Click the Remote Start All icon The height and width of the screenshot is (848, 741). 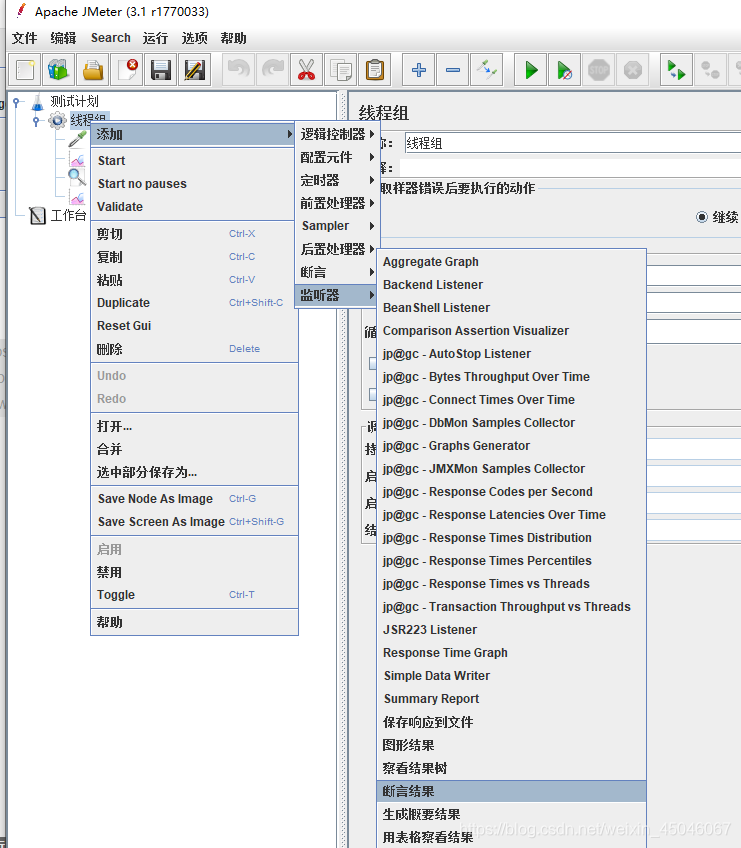click(x=676, y=70)
